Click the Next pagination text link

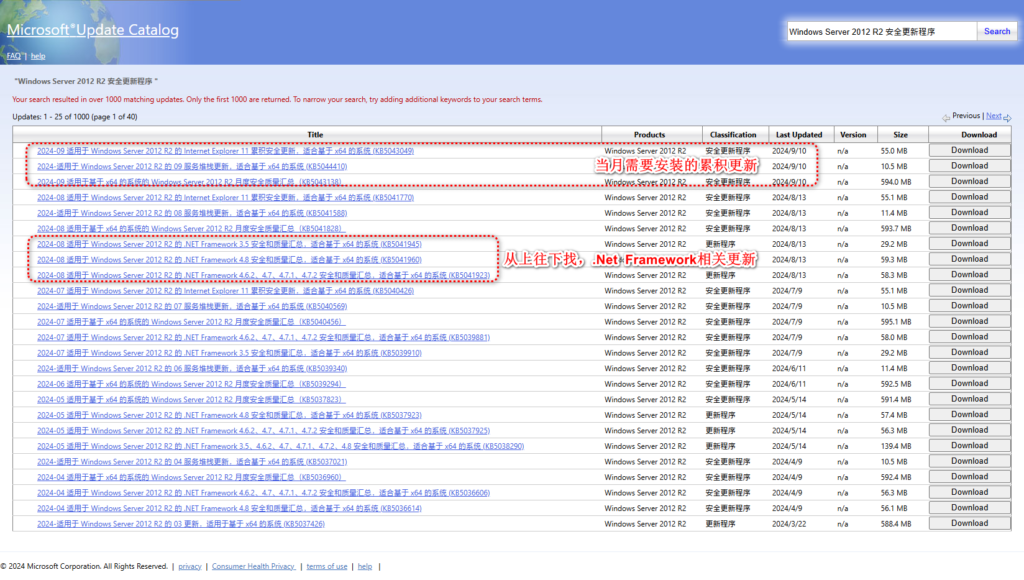point(993,116)
